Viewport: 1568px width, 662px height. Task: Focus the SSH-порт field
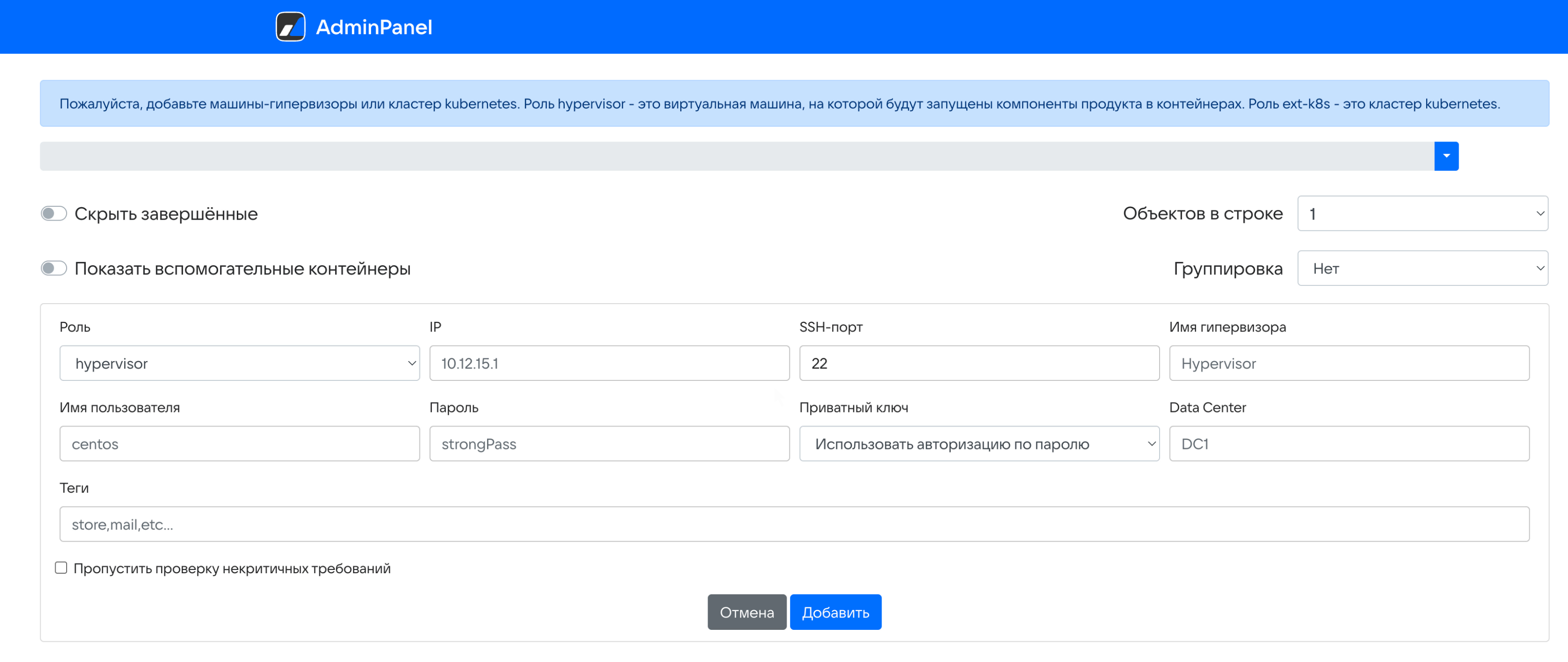979,364
